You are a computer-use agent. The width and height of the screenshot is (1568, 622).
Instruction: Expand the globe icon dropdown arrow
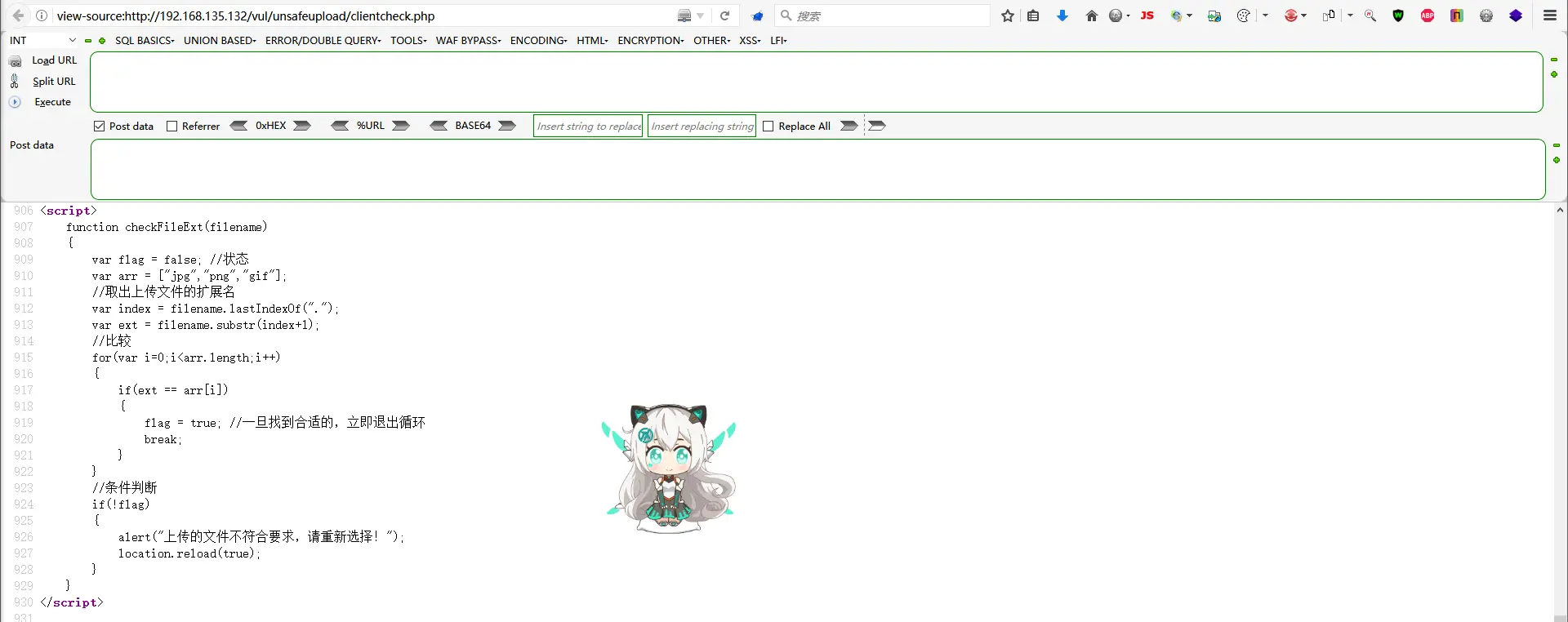click(x=1129, y=16)
